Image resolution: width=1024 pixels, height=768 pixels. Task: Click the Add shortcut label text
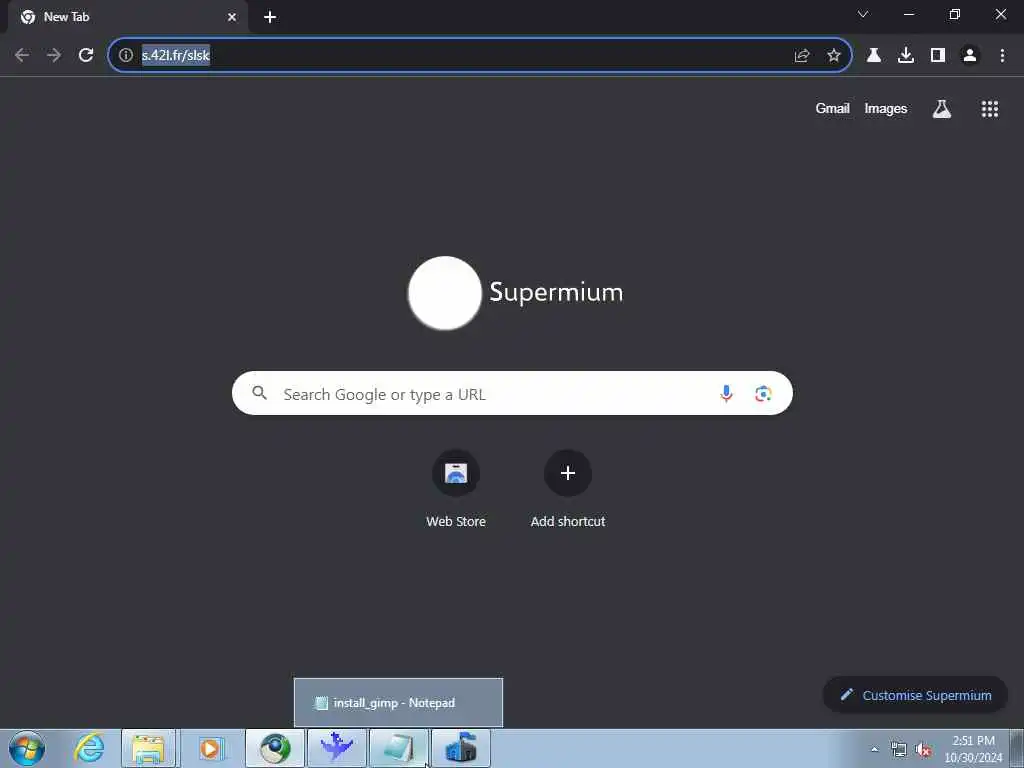(568, 521)
